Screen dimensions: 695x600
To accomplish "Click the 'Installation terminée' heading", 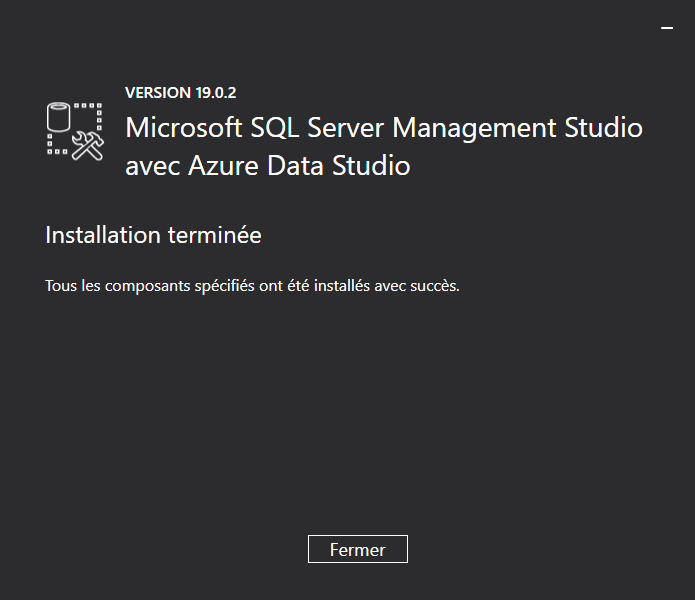I will point(153,235).
